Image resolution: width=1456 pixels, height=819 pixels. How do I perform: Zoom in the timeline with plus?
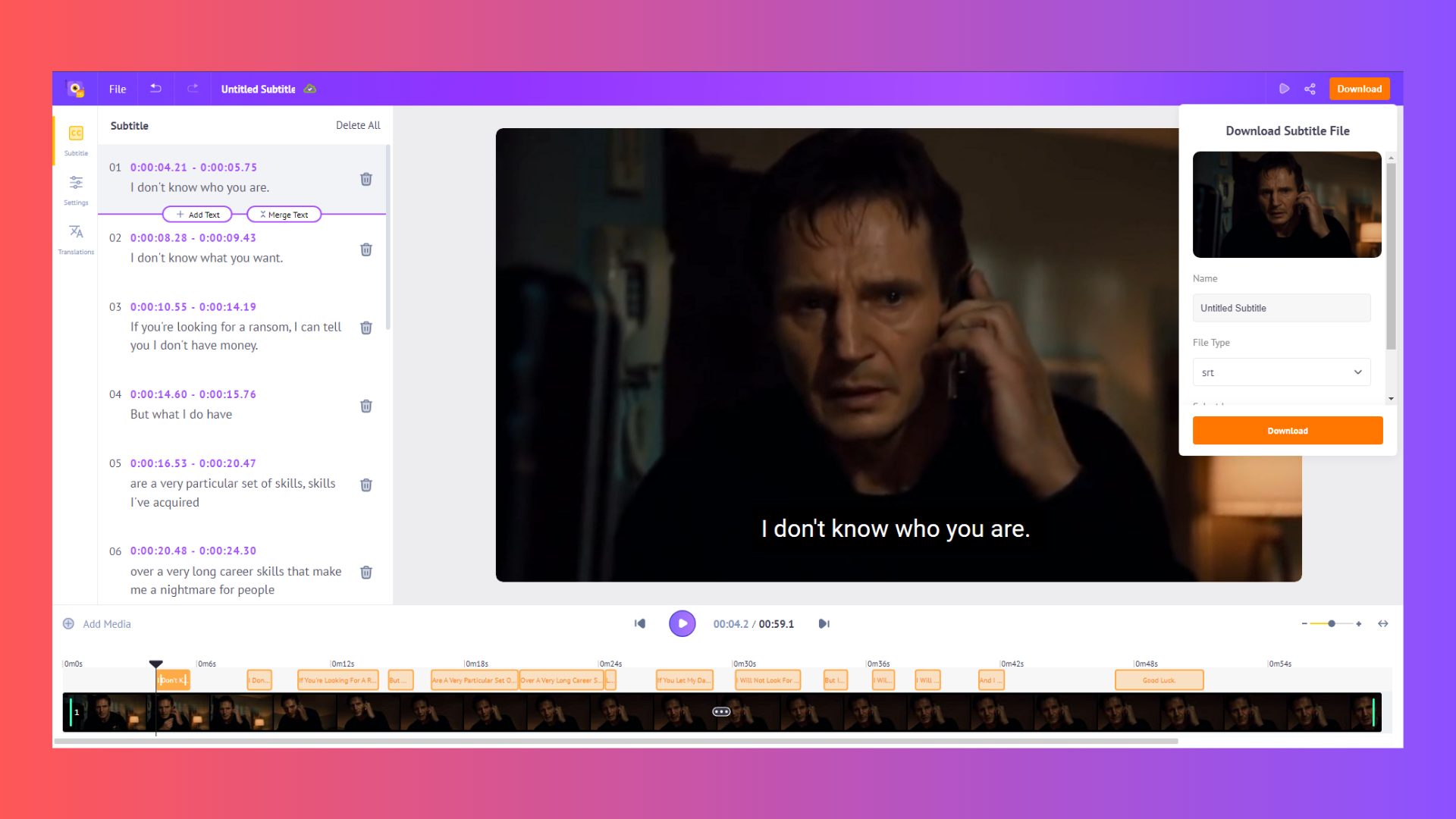coord(1359,623)
